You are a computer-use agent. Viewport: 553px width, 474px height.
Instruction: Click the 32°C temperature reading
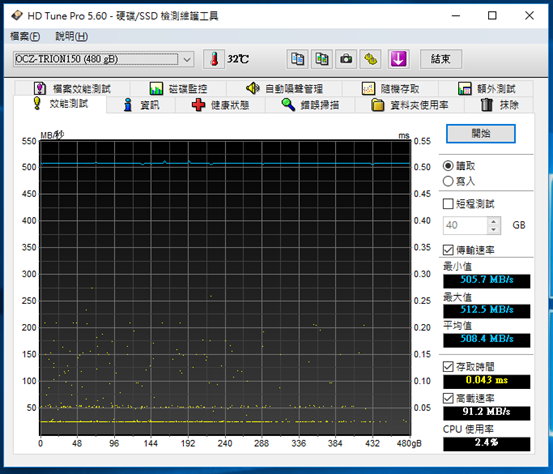(238, 59)
